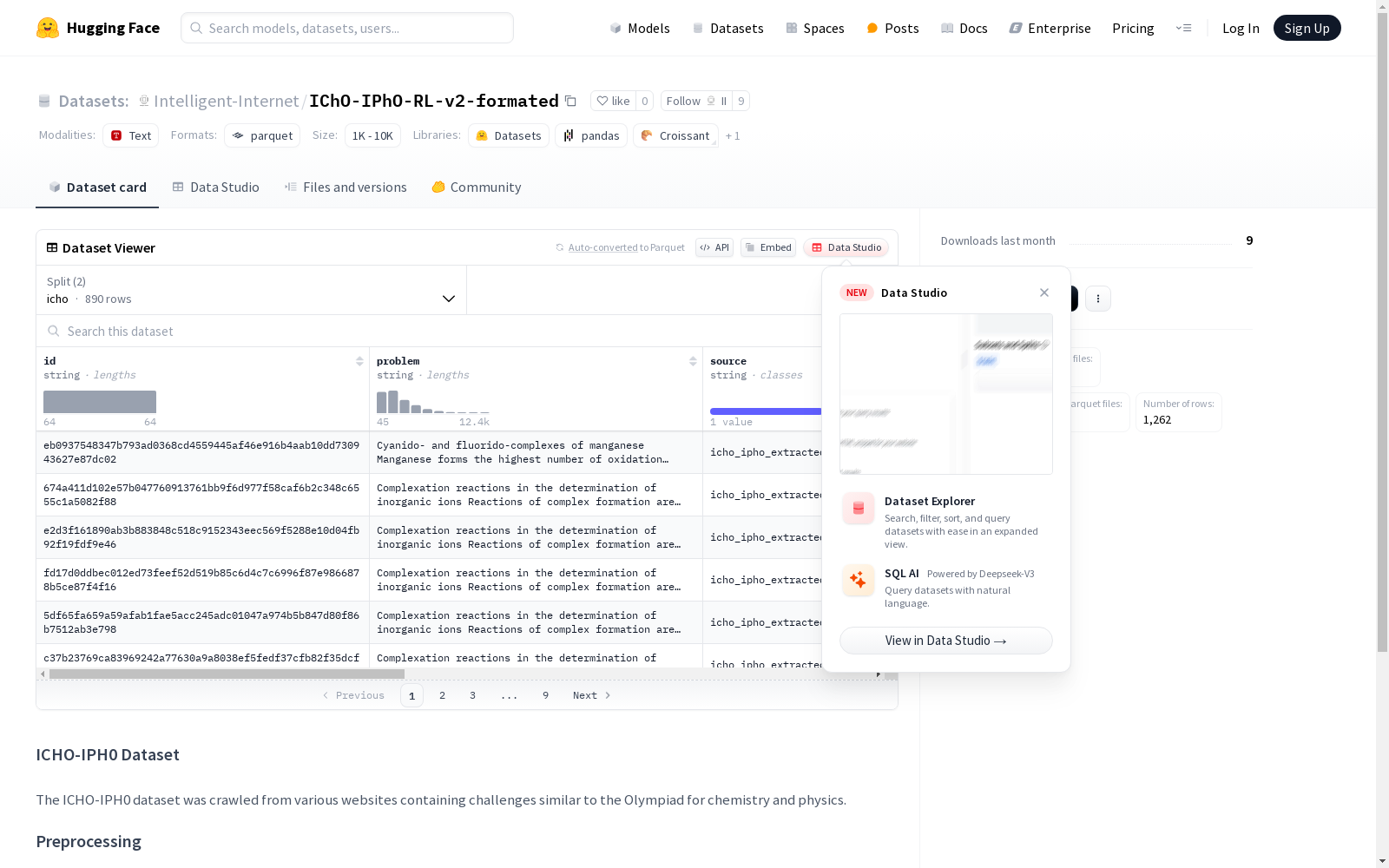This screenshot has width=1389, height=868.
Task: Close the Data Studio popup
Action: [x=1044, y=293]
